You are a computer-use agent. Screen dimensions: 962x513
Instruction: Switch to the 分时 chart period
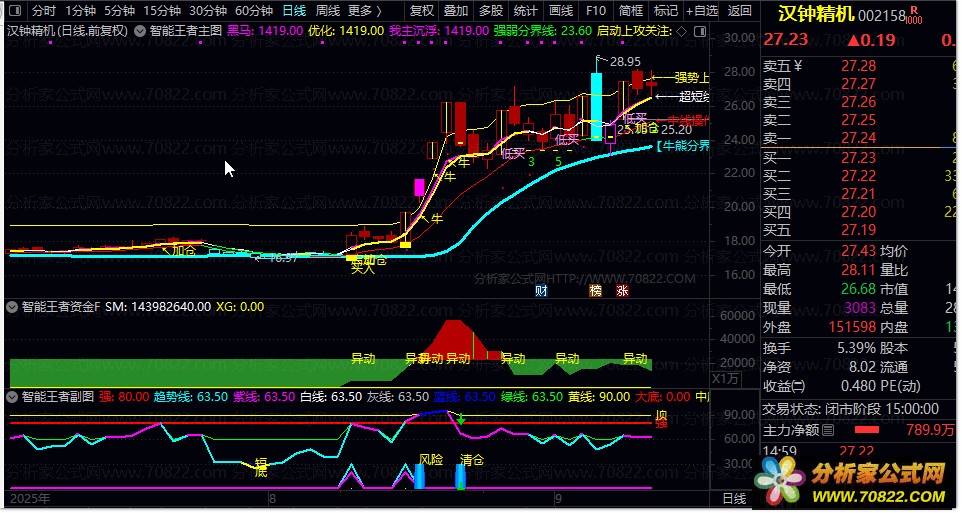click(x=44, y=10)
